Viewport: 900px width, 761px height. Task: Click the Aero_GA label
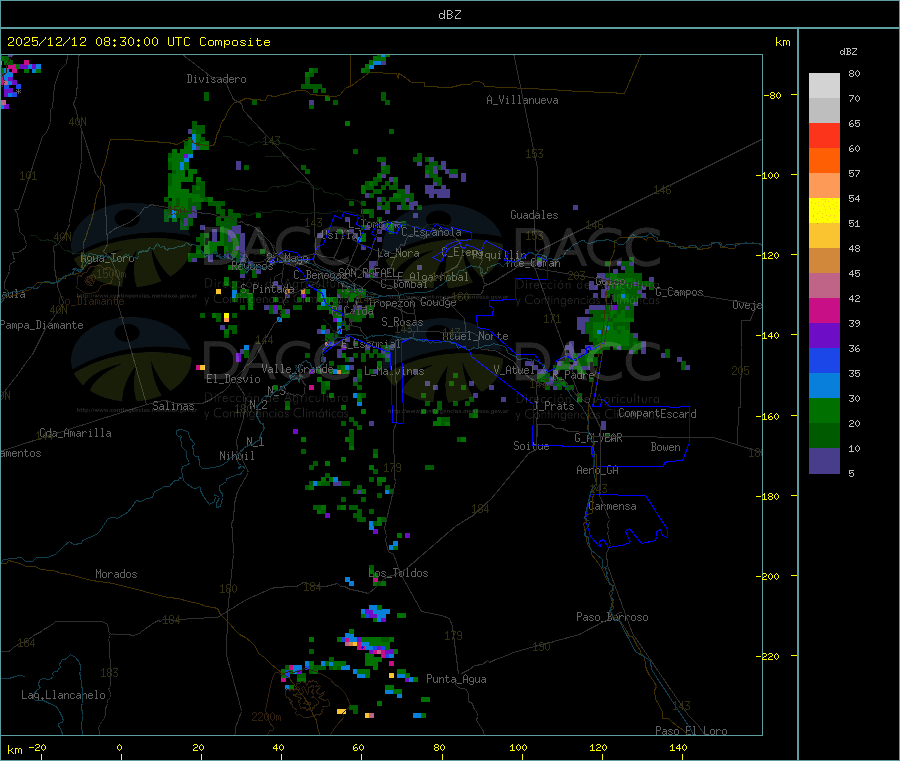pos(598,471)
